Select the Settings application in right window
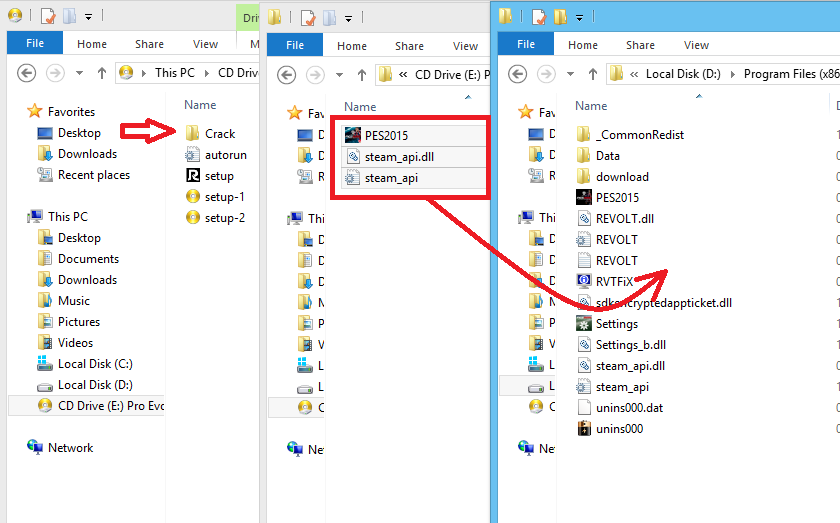The height and width of the screenshot is (523, 840). [608, 324]
